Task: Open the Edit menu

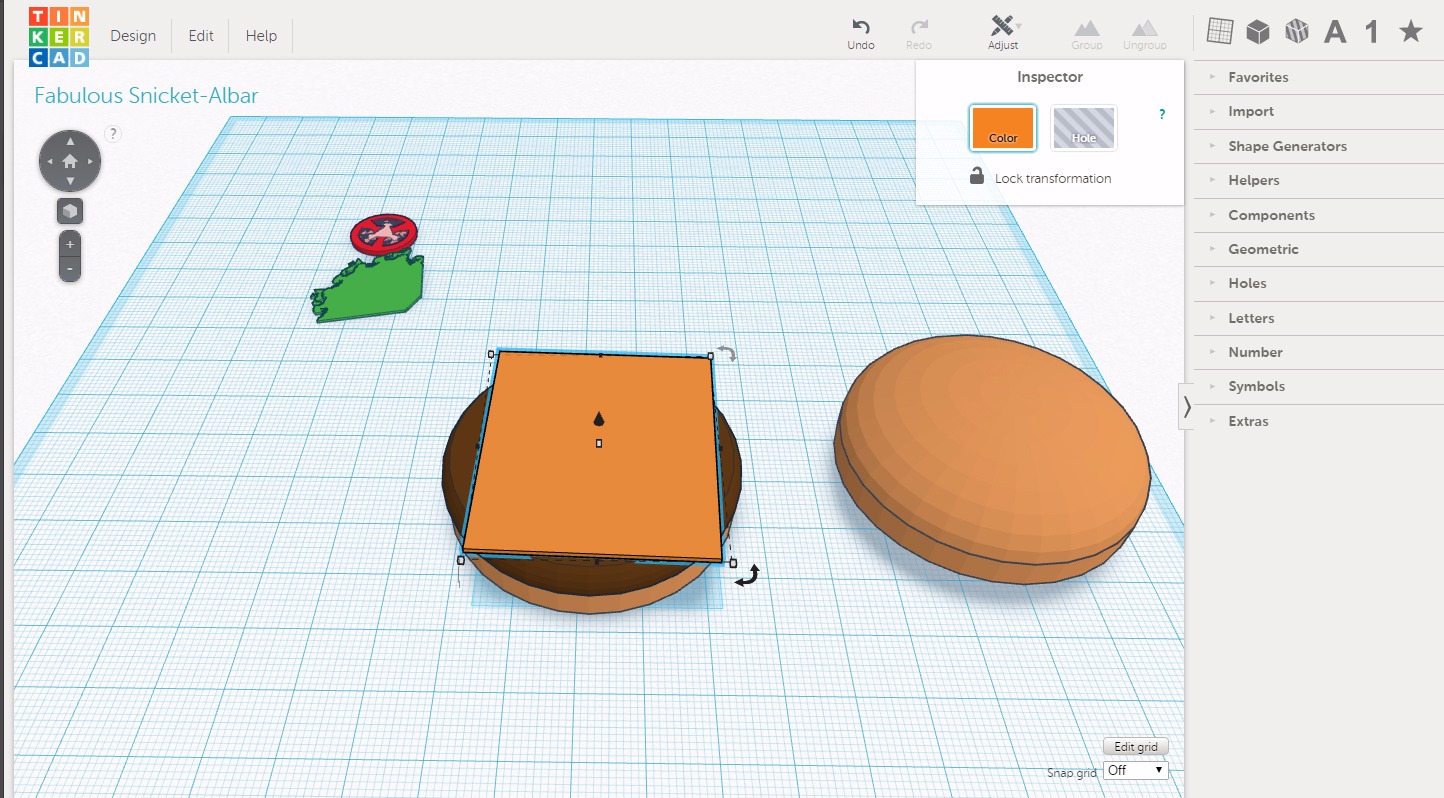Action: tap(201, 36)
